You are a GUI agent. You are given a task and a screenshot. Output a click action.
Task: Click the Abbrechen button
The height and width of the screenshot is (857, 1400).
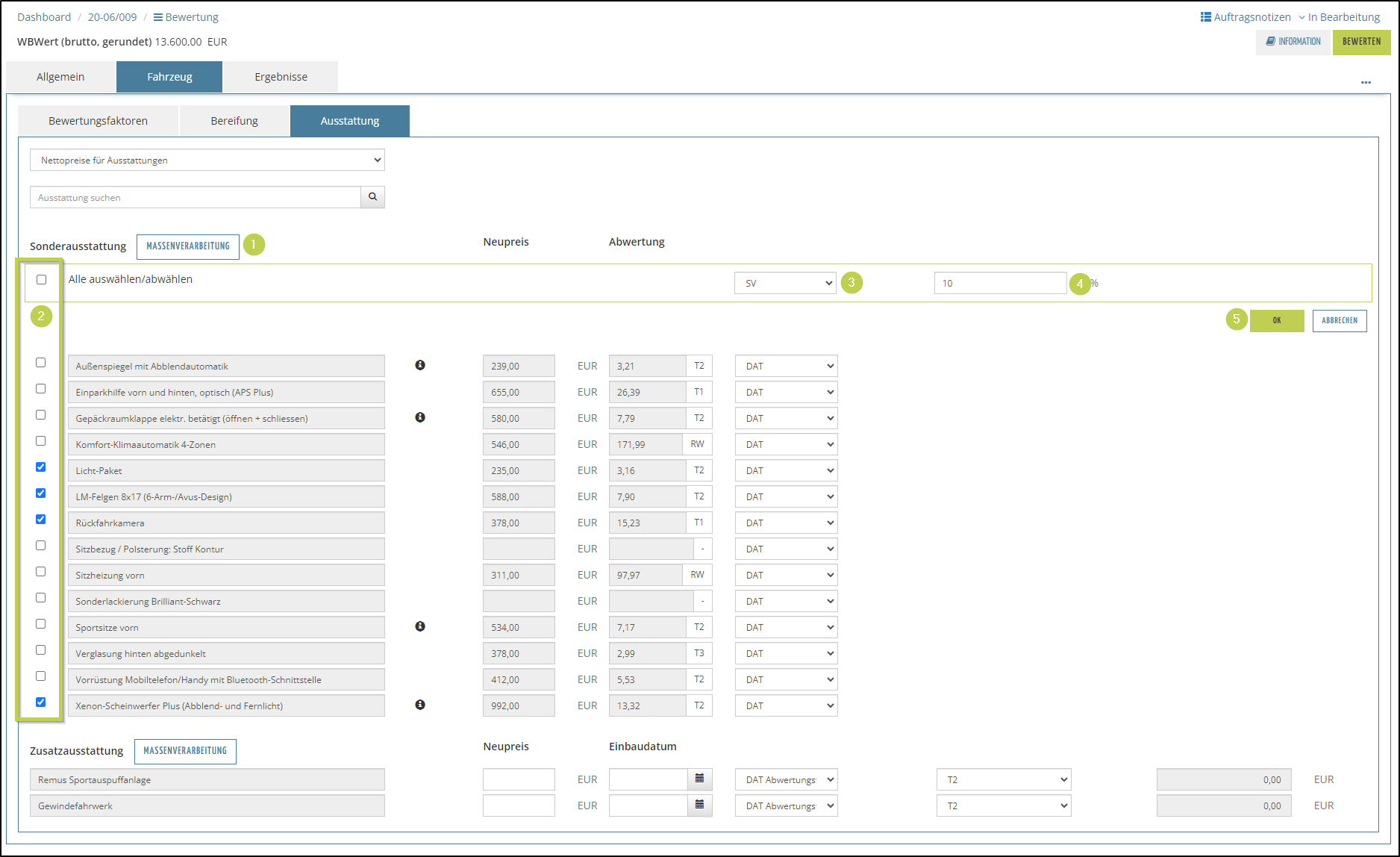(1339, 320)
